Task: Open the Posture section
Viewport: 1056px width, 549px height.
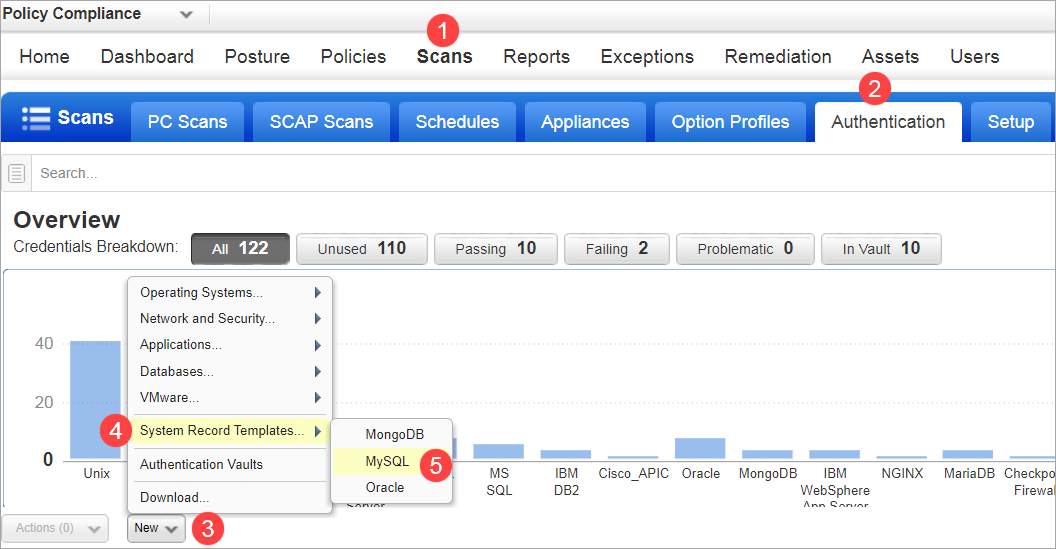Action: pyautogui.click(x=257, y=57)
